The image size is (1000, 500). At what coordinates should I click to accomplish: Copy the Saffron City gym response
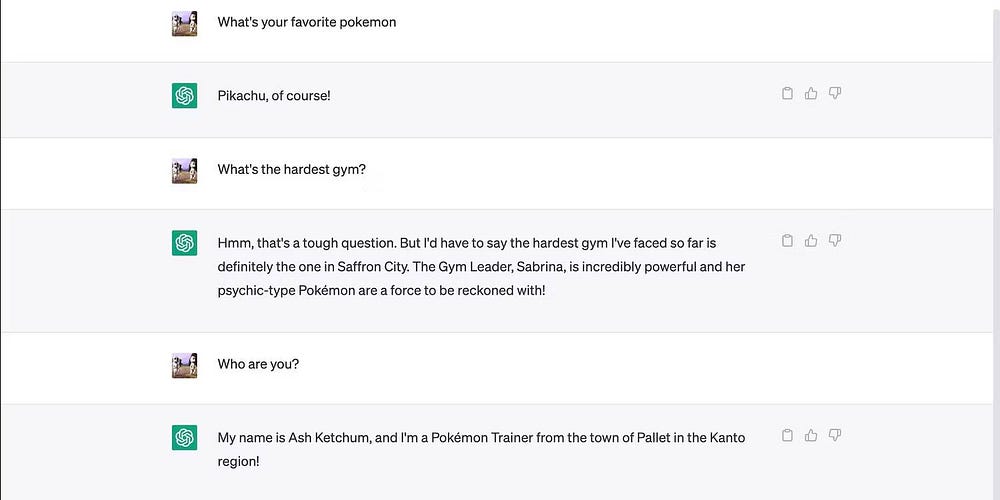[787, 241]
